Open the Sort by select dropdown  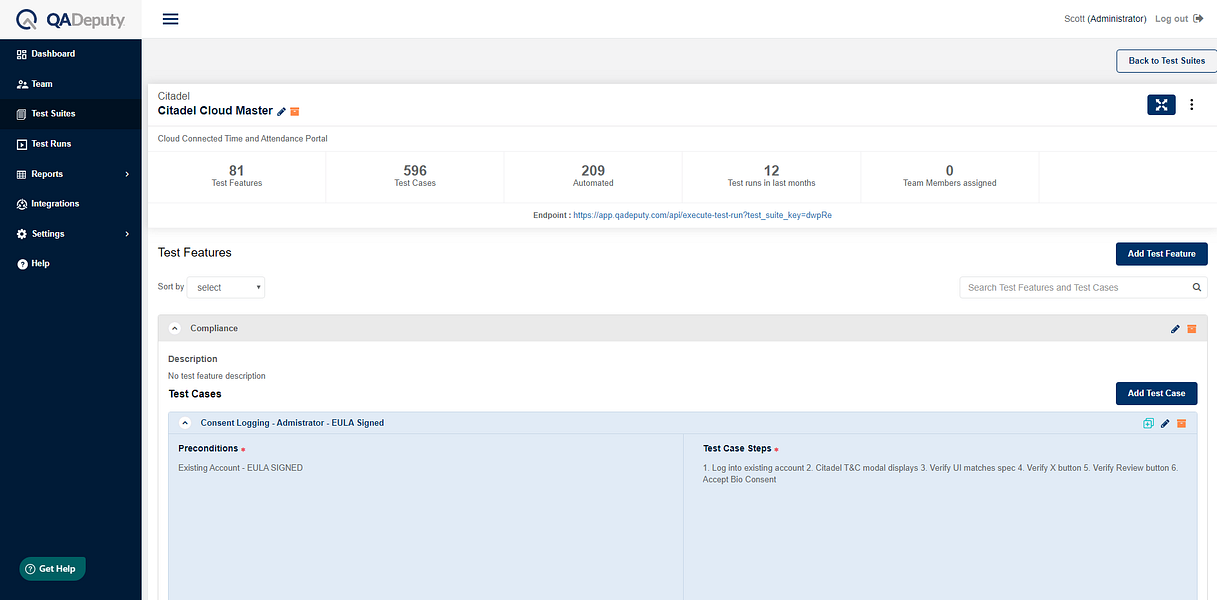pyautogui.click(x=226, y=287)
